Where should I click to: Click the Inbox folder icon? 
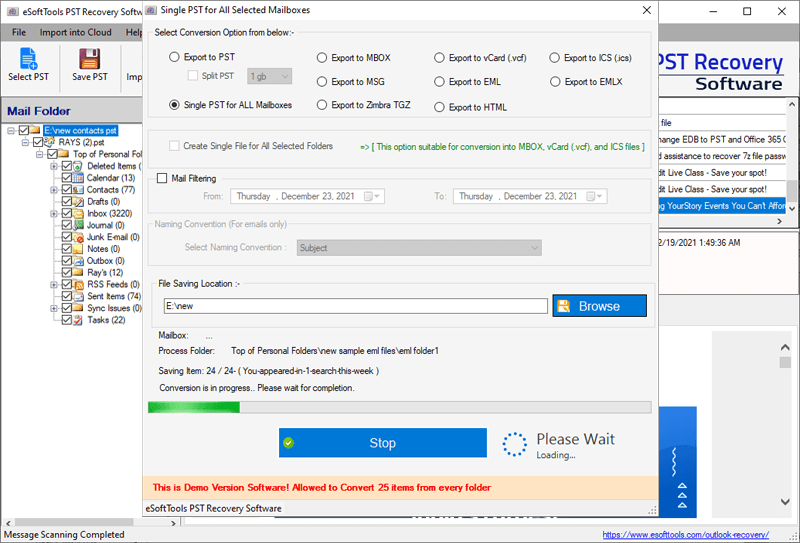click(x=78, y=213)
